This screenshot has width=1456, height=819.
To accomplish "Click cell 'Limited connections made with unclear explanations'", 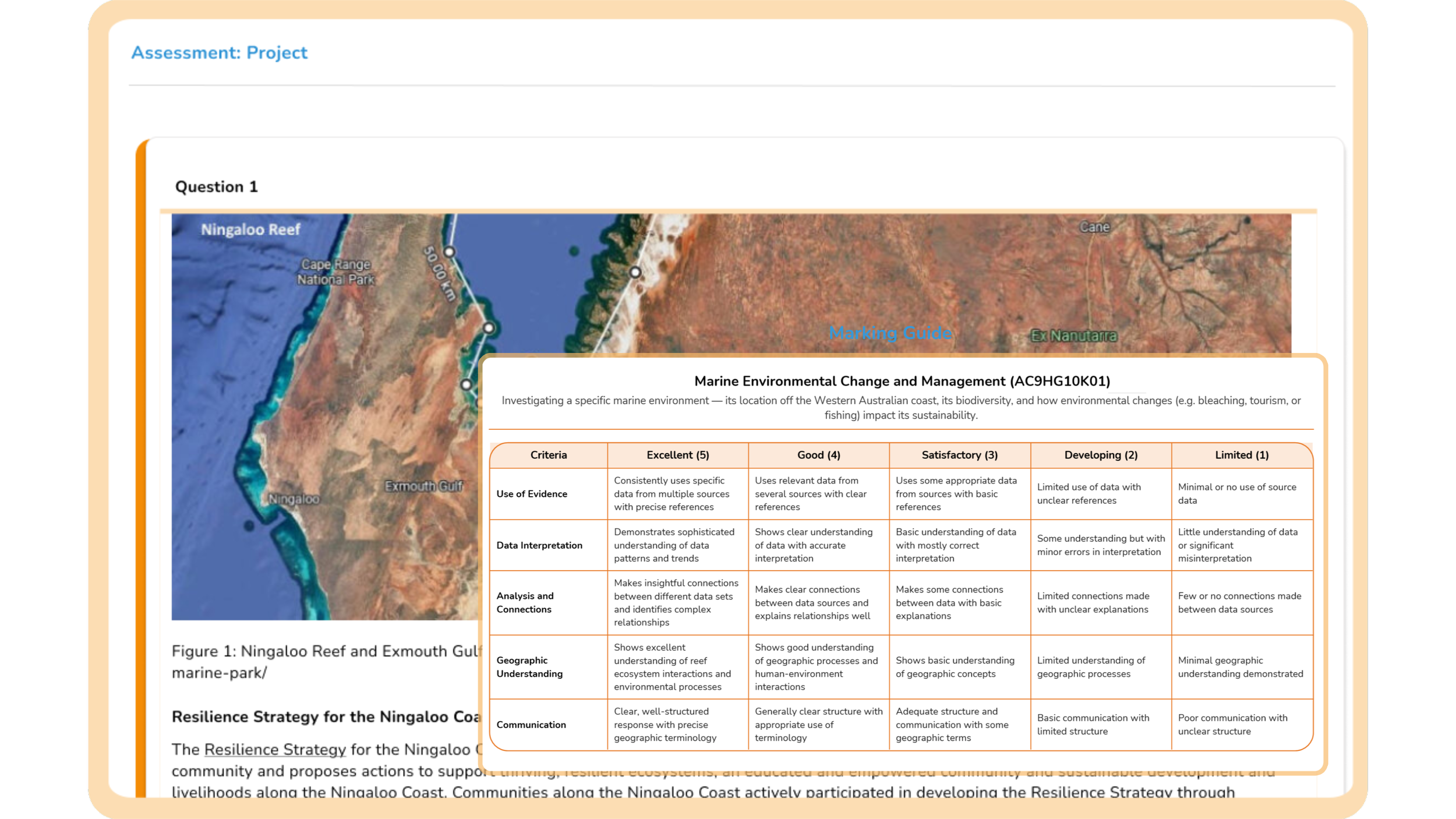I will (x=1101, y=602).
